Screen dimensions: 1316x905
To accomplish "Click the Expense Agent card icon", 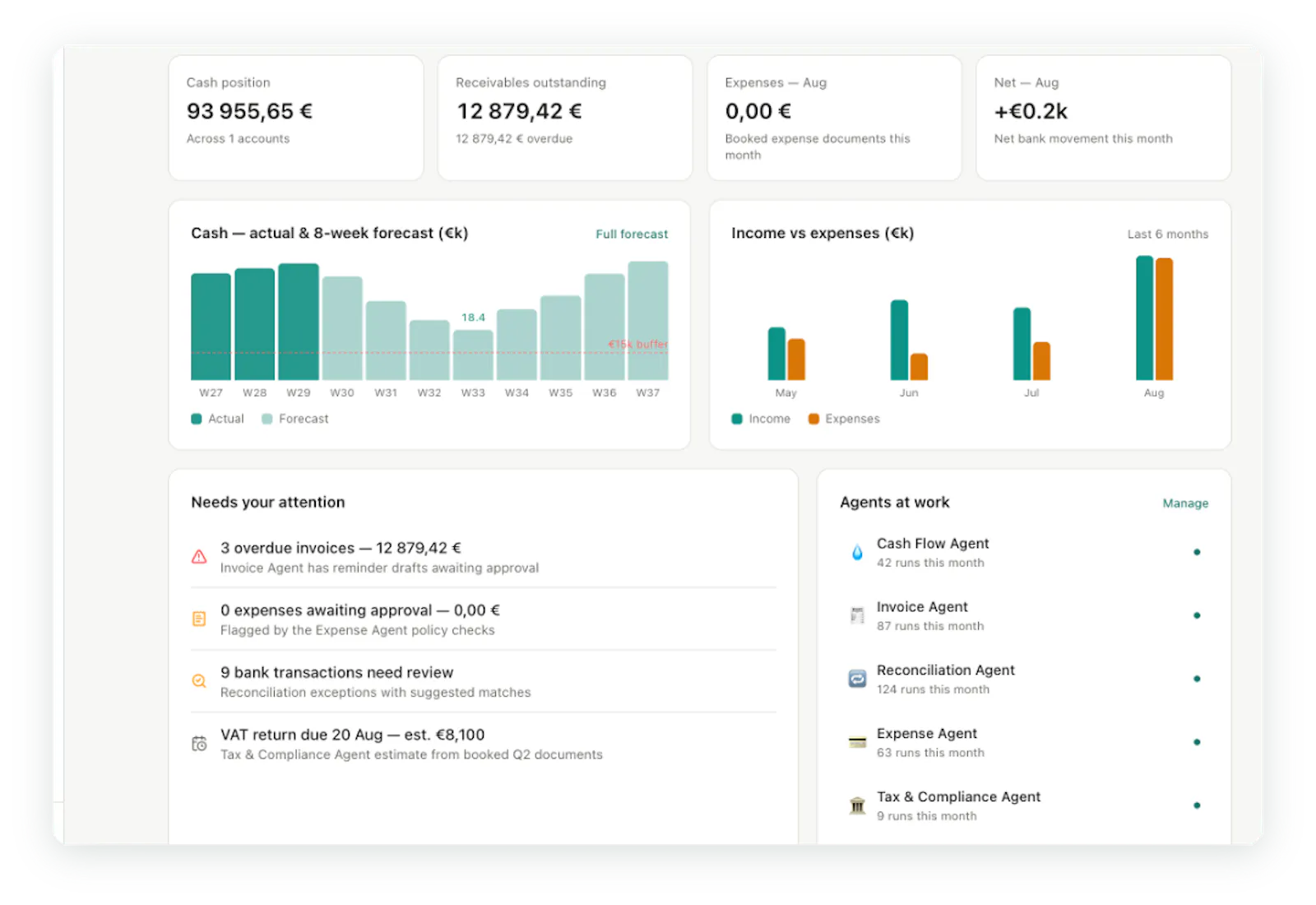I will point(857,742).
